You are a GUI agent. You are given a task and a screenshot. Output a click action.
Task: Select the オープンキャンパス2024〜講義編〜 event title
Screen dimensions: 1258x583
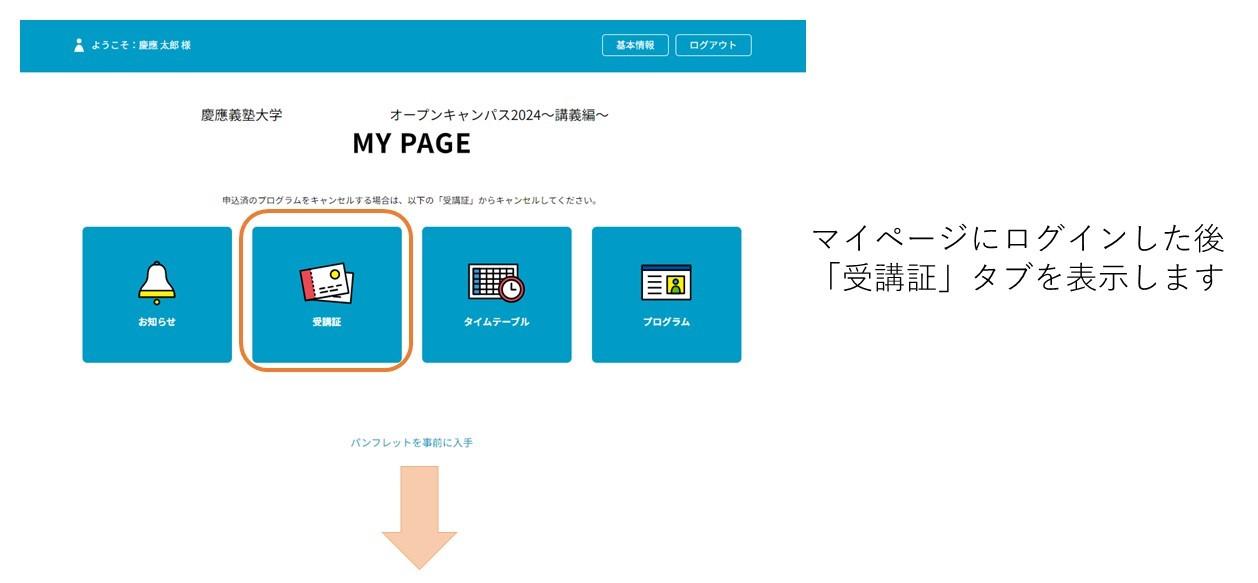tap(499, 115)
